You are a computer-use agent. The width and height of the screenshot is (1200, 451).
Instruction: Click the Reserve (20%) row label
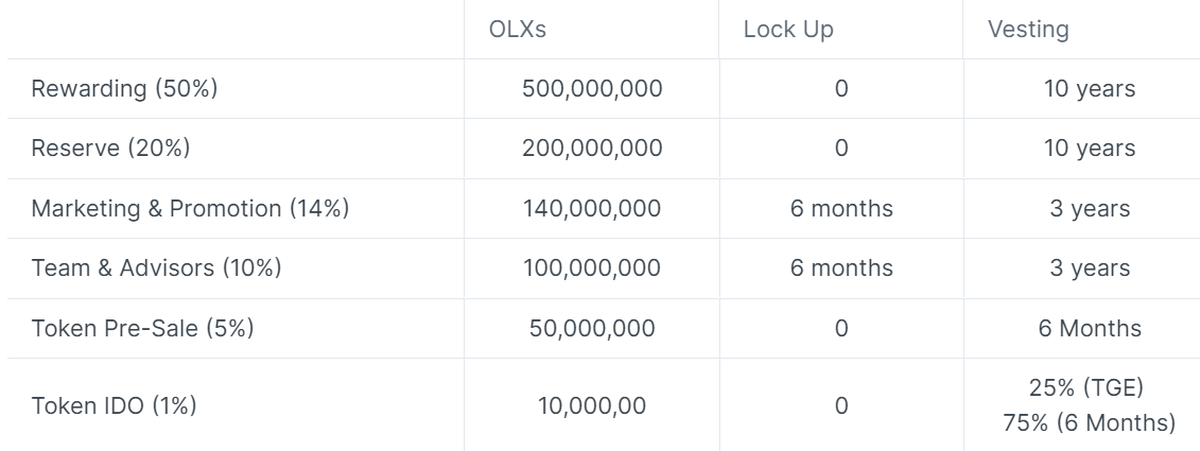tap(111, 149)
